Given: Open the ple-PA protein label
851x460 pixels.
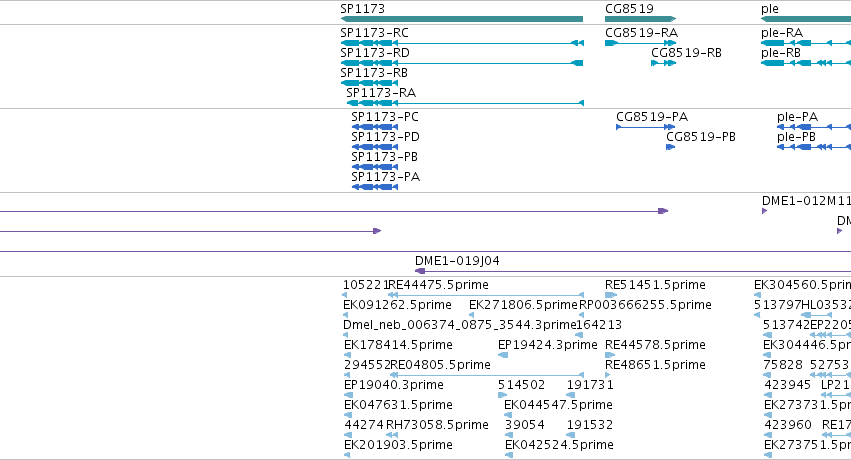Looking at the screenshot, I should click(x=797, y=117).
